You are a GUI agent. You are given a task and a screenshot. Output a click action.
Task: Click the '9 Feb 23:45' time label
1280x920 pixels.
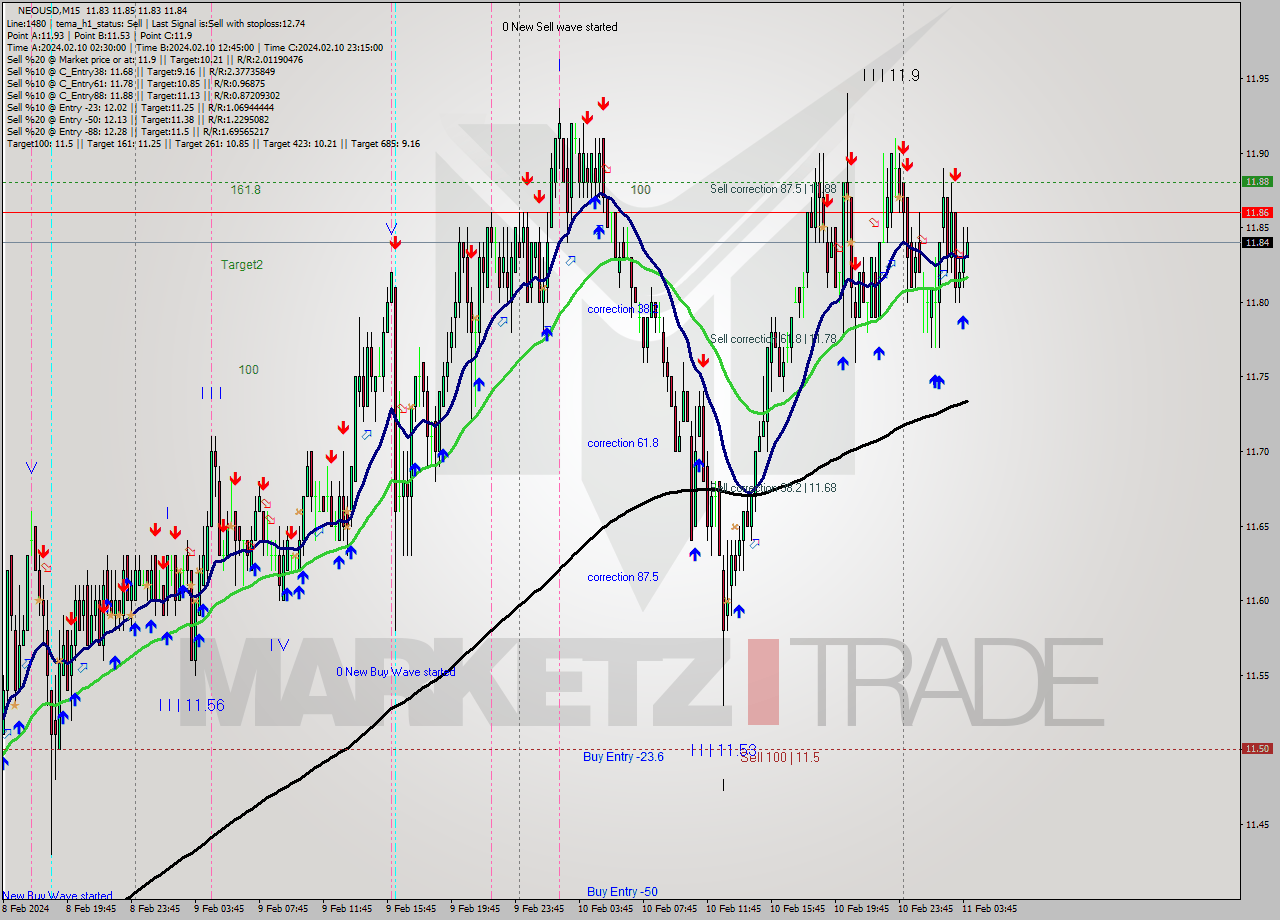point(540,909)
